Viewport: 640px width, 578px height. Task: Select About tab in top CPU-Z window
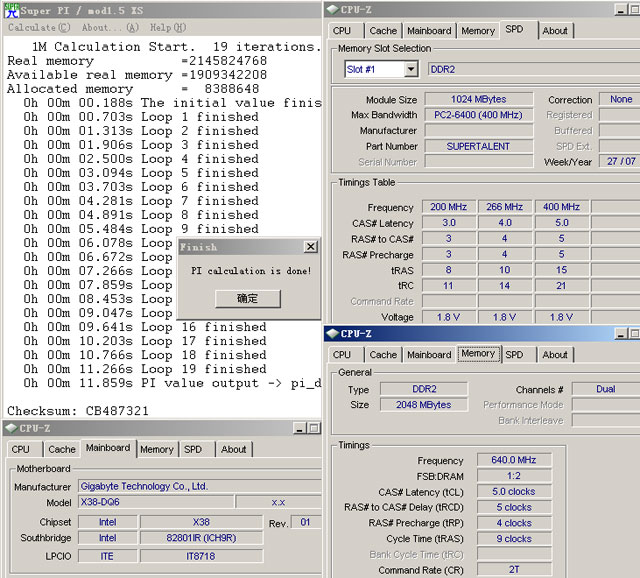tap(555, 31)
